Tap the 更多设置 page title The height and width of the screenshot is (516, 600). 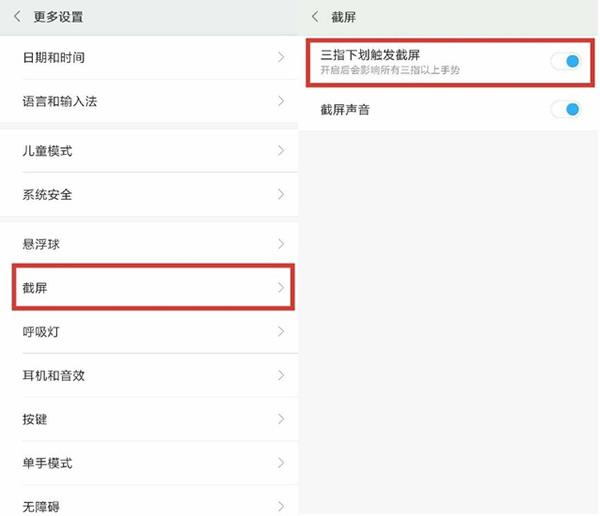(59, 17)
